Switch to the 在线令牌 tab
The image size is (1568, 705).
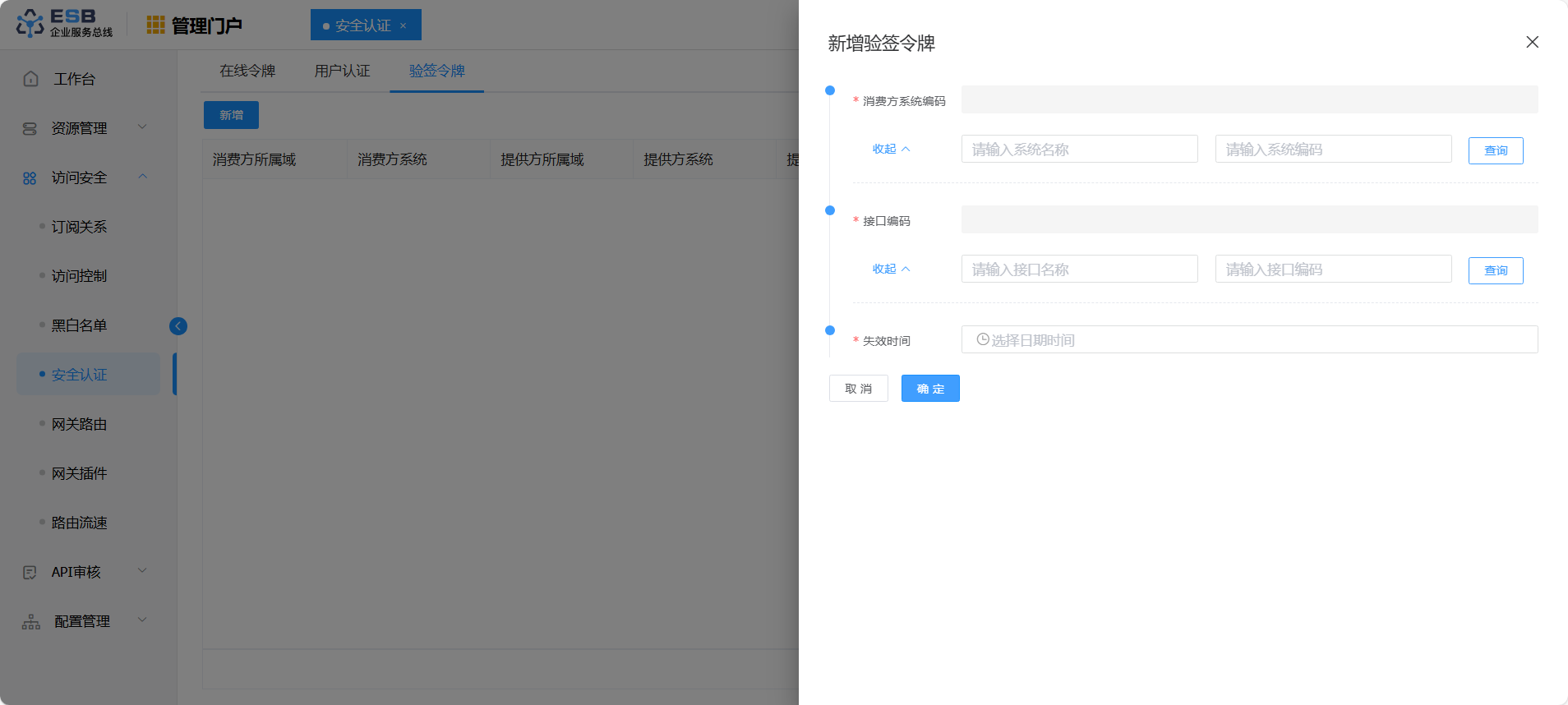click(247, 71)
